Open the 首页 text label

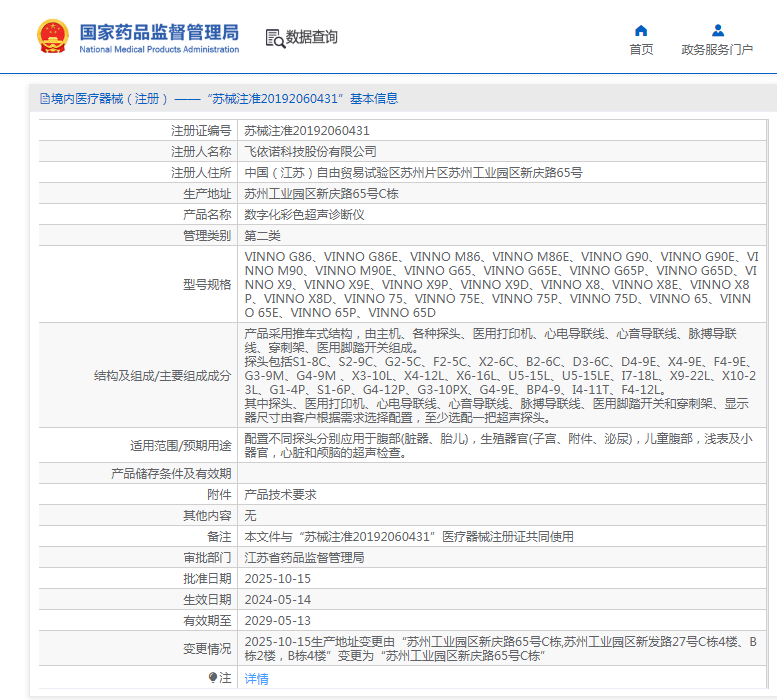click(641, 50)
